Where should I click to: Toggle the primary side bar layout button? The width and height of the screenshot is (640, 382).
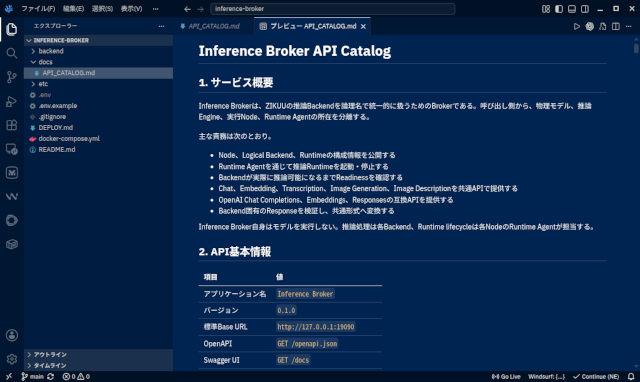[x=559, y=9]
